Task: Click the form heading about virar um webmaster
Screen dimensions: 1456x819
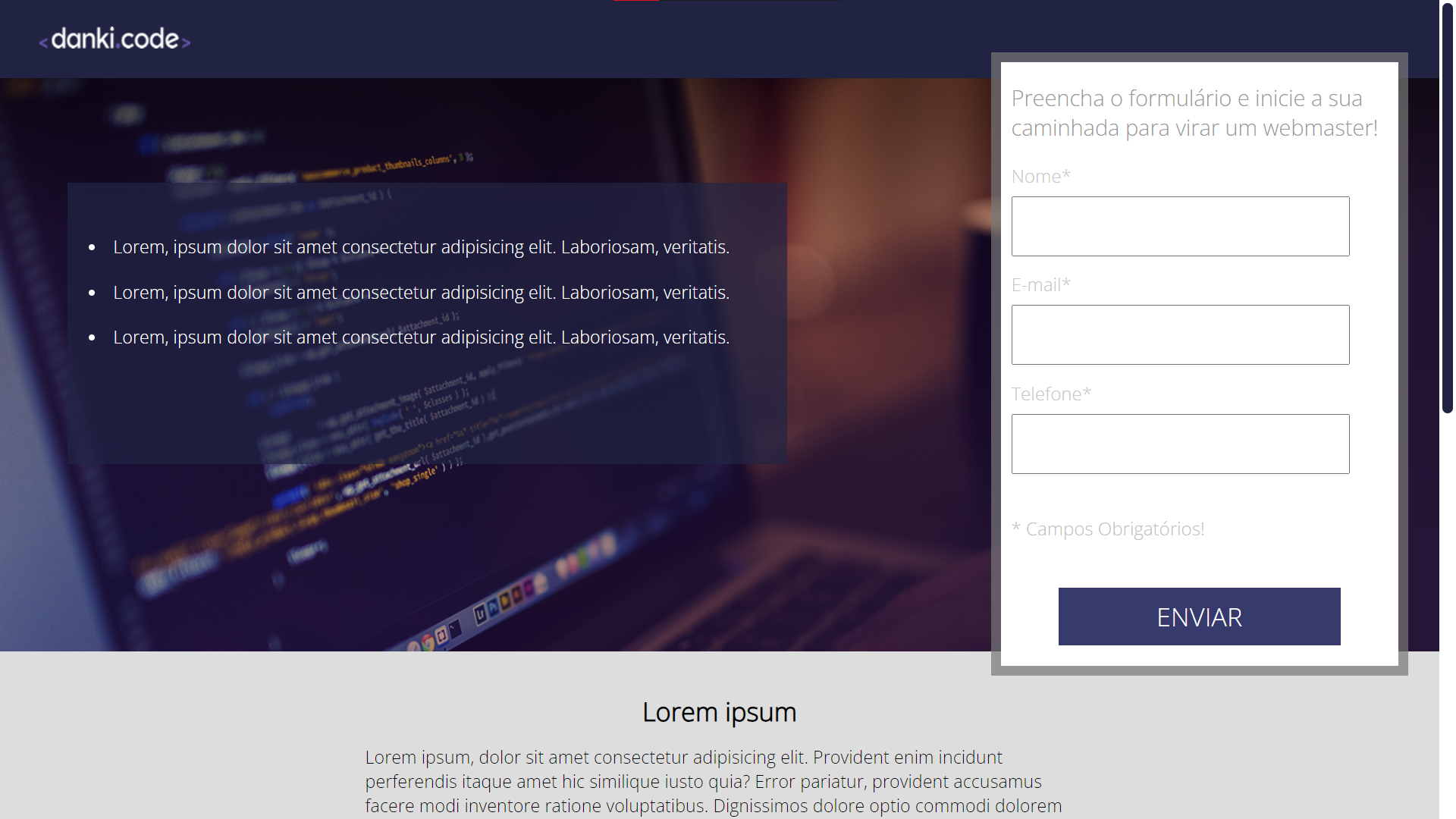Action: 1194,112
